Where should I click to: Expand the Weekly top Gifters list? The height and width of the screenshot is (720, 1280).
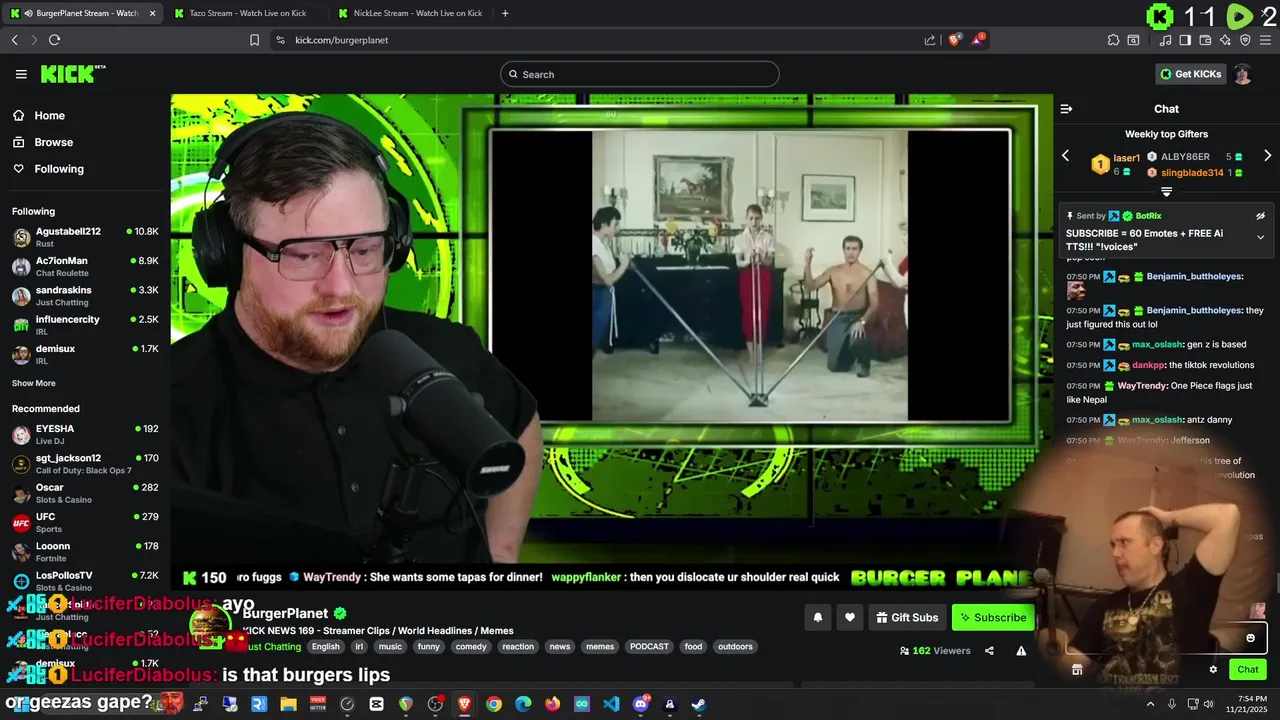pyautogui.click(x=1166, y=191)
